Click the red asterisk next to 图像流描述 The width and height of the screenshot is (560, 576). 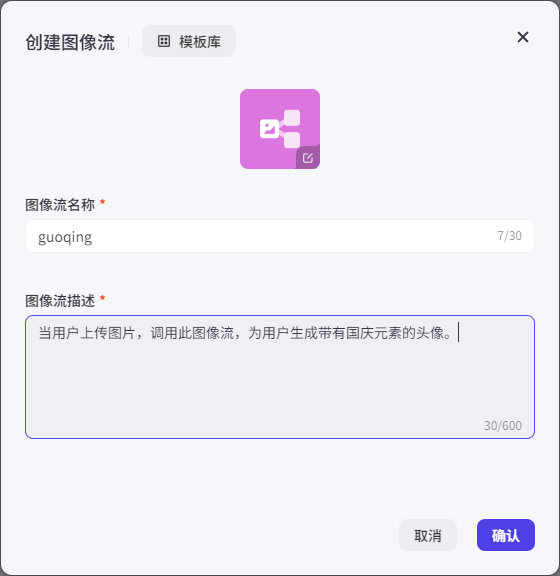pyautogui.click(x=103, y=298)
